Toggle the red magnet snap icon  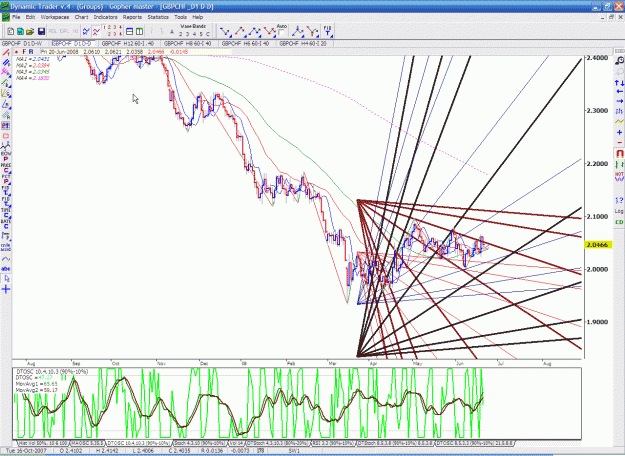tap(619, 153)
